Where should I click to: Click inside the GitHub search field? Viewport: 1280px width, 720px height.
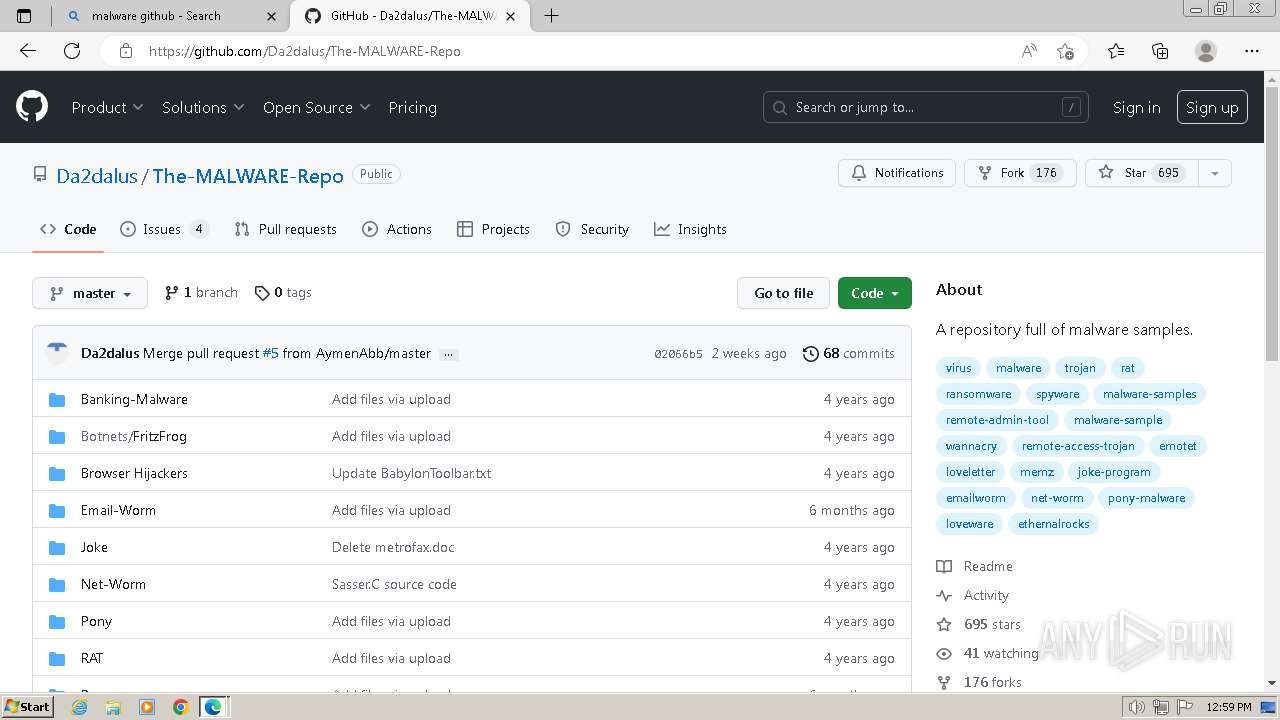click(927, 107)
